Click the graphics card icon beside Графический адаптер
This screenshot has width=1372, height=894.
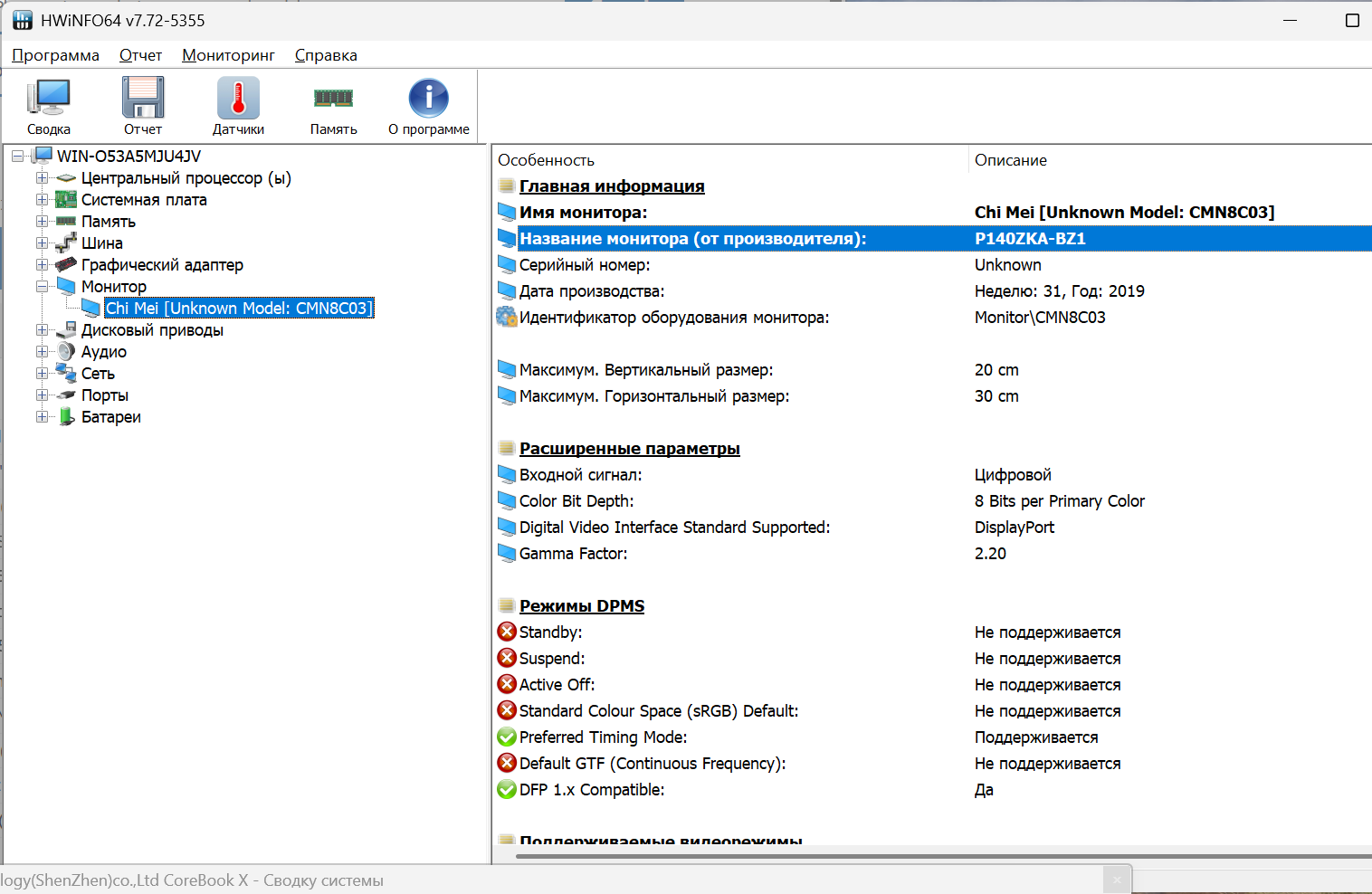point(66,265)
